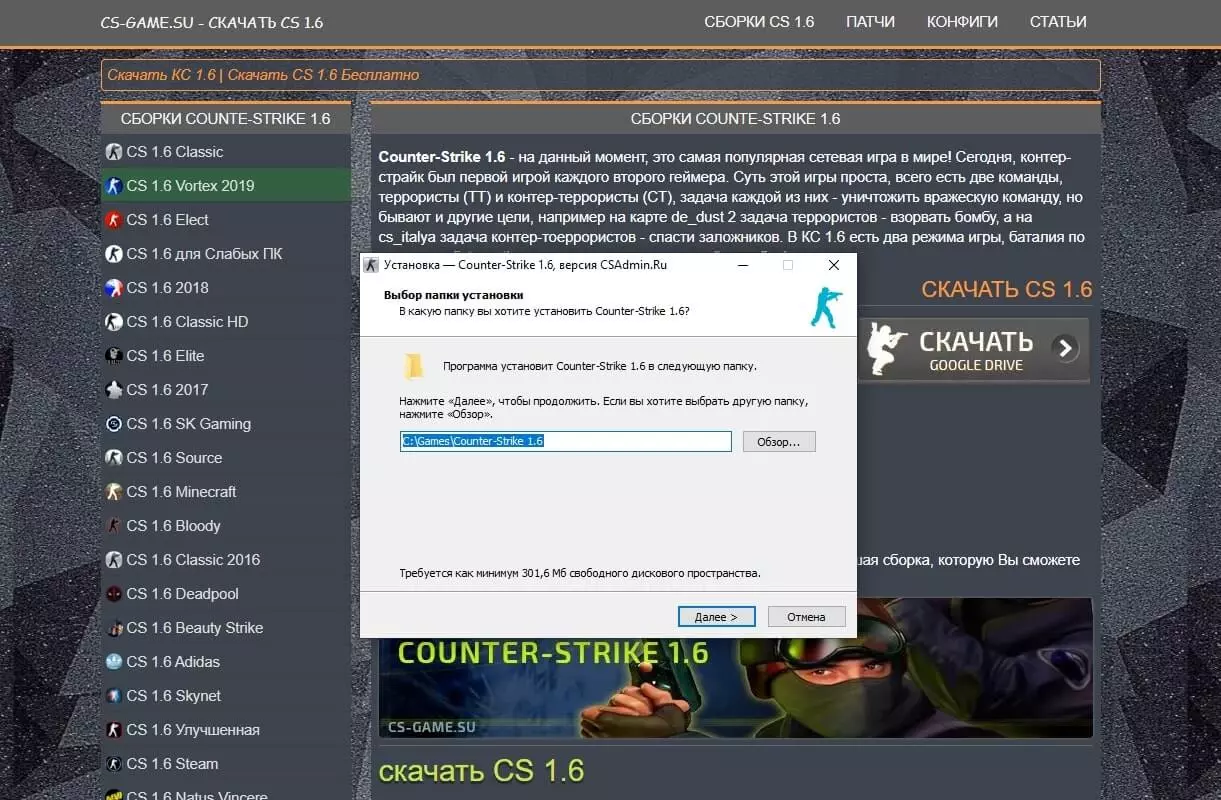Click the CS 1.6 Classic HD icon
This screenshot has width=1221, height=800.
(113, 322)
